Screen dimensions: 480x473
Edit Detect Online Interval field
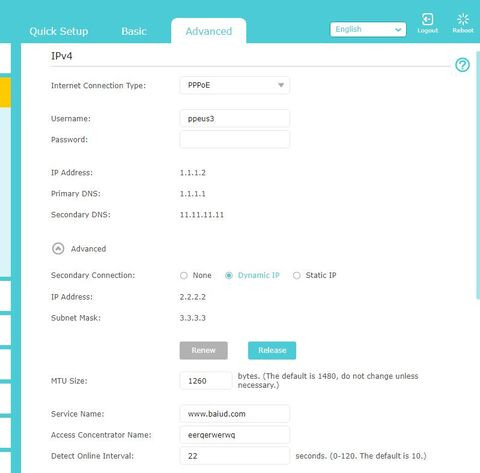coord(235,456)
